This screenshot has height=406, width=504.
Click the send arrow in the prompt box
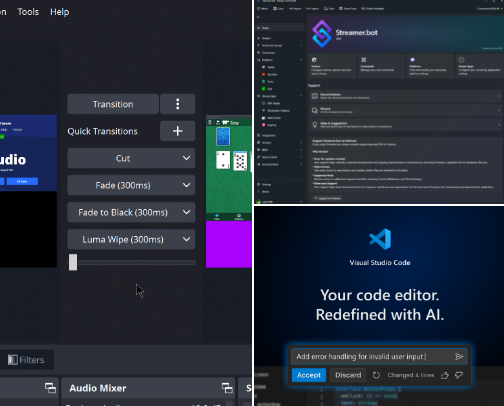coord(459,356)
